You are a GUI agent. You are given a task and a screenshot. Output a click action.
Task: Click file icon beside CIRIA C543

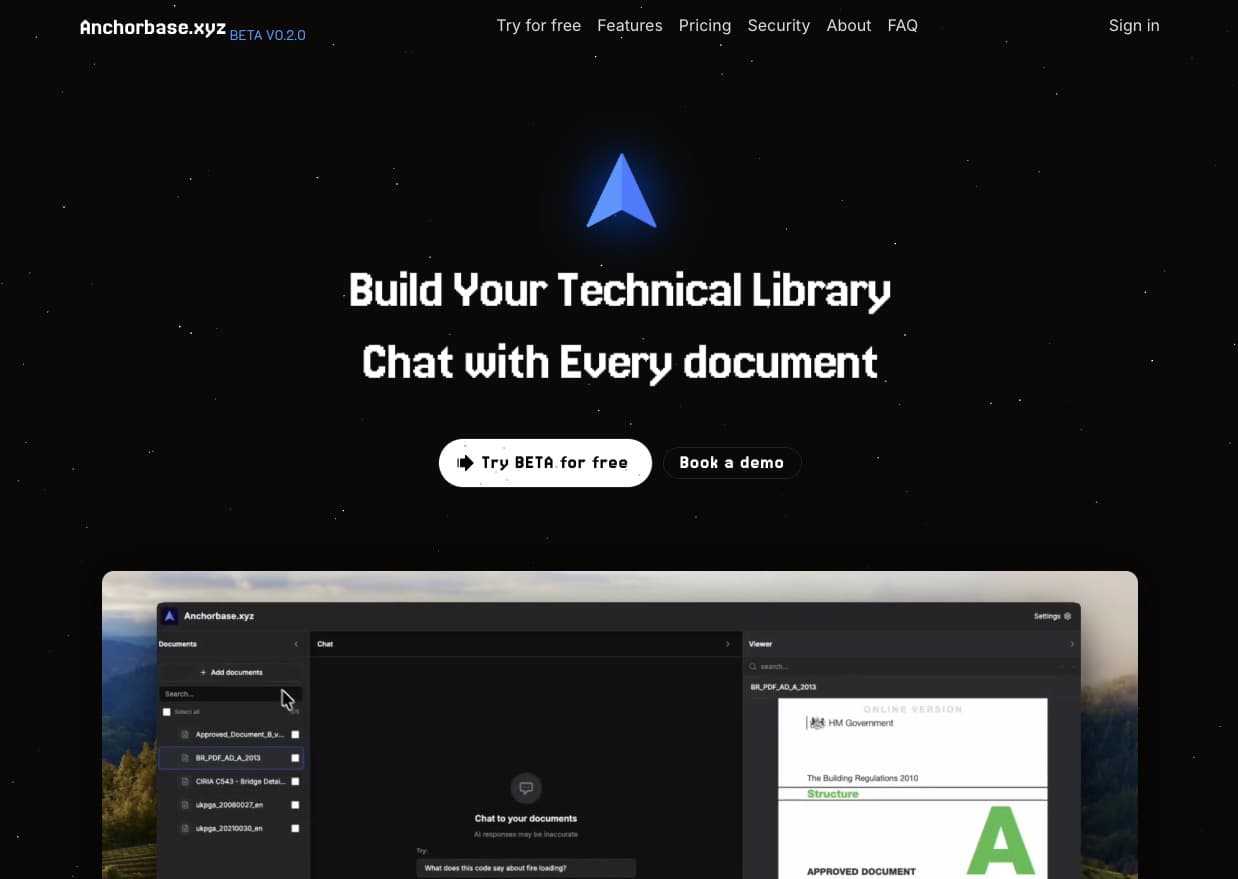(x=185, y=781)
